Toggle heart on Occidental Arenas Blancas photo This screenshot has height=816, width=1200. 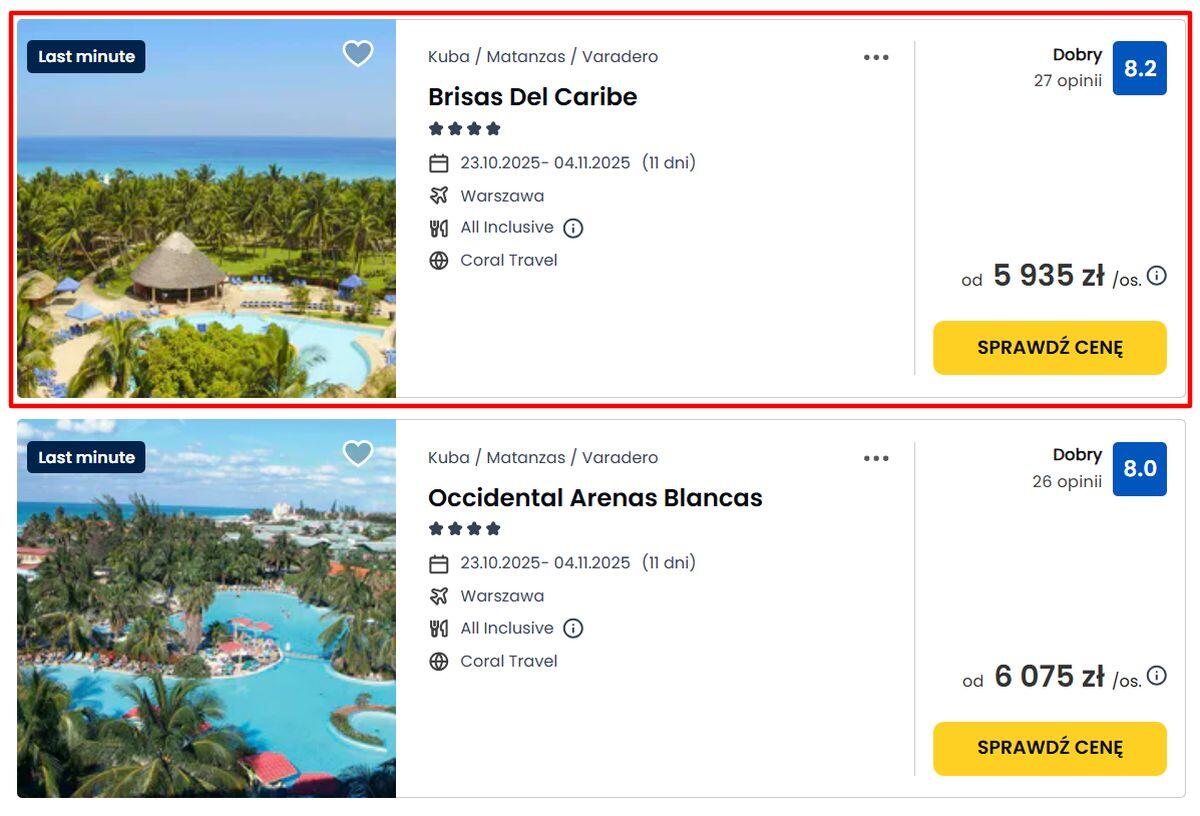(358, 454)
